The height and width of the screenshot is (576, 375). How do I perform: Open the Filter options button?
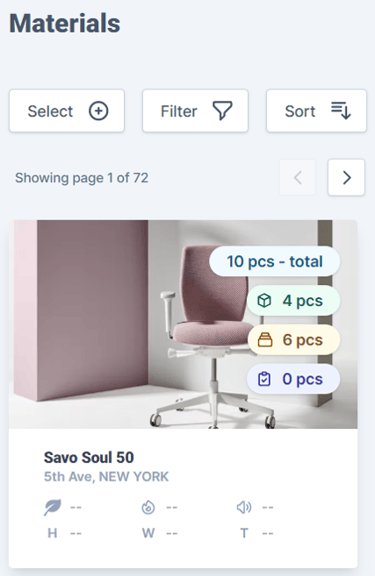click(x=195, y=111)
